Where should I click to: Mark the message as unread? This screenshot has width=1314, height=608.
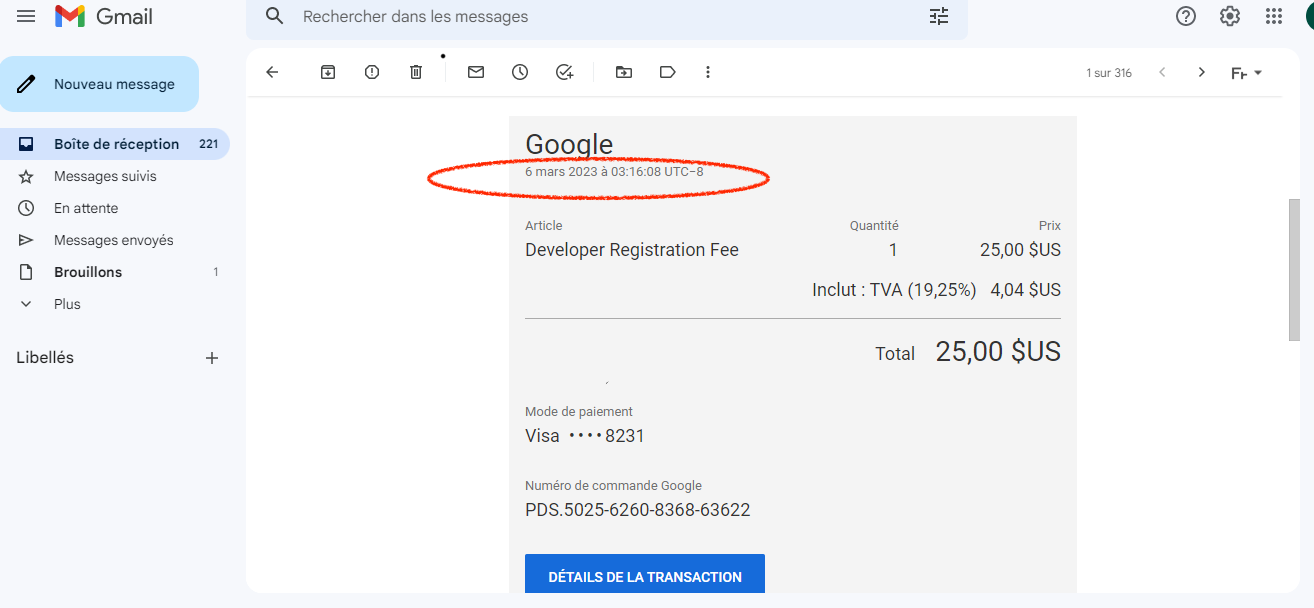click(476, 72)
